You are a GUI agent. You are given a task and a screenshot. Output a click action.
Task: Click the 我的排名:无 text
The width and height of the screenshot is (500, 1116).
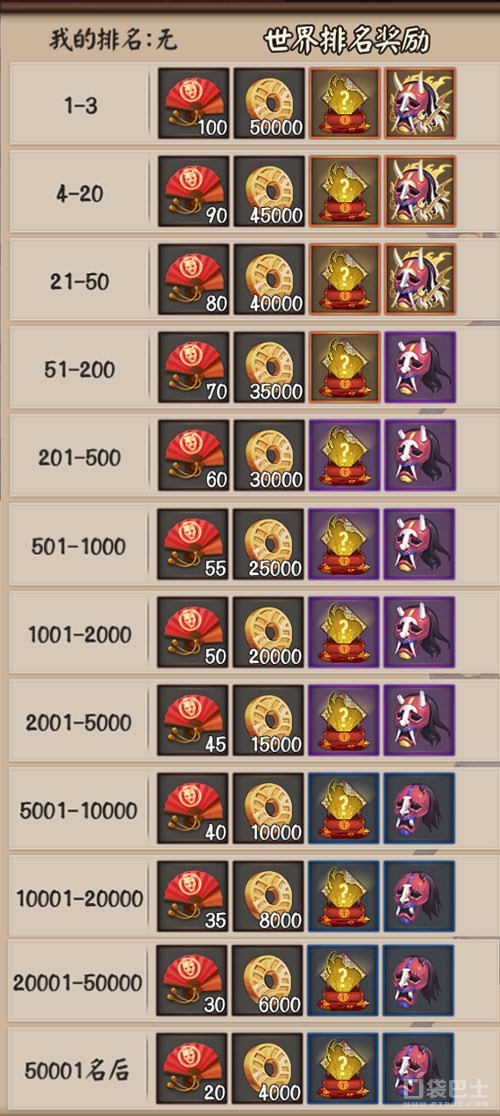point(112,40)
